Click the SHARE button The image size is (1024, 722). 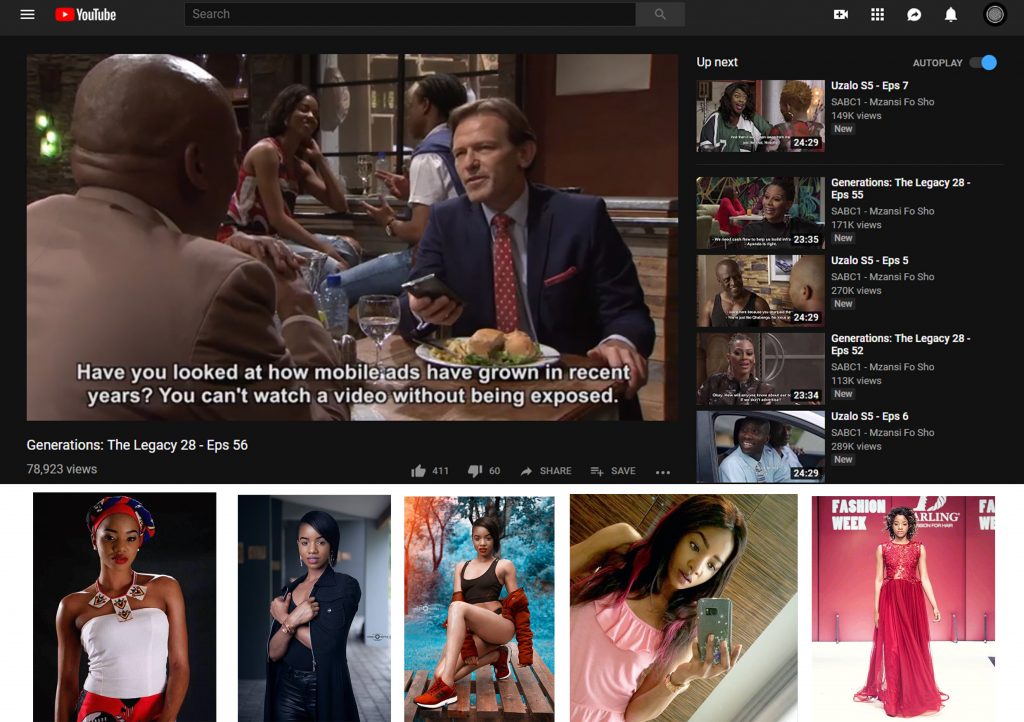click(x=546, y=471)
